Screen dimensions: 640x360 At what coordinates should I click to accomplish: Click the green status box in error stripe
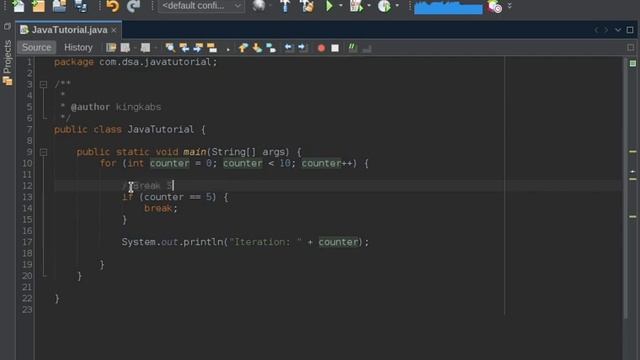633,63
